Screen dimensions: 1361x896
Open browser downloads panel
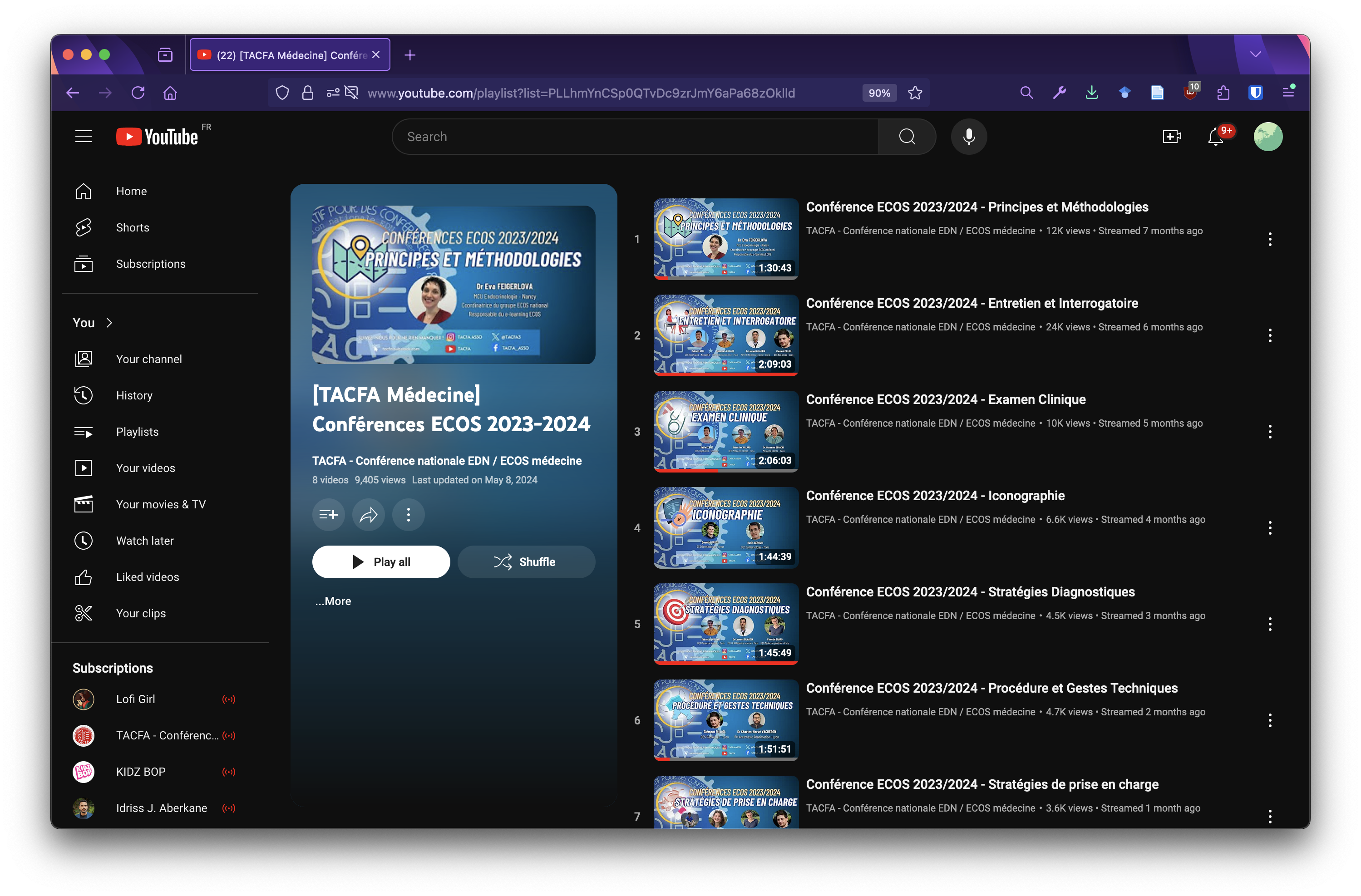pos(1092,93)
